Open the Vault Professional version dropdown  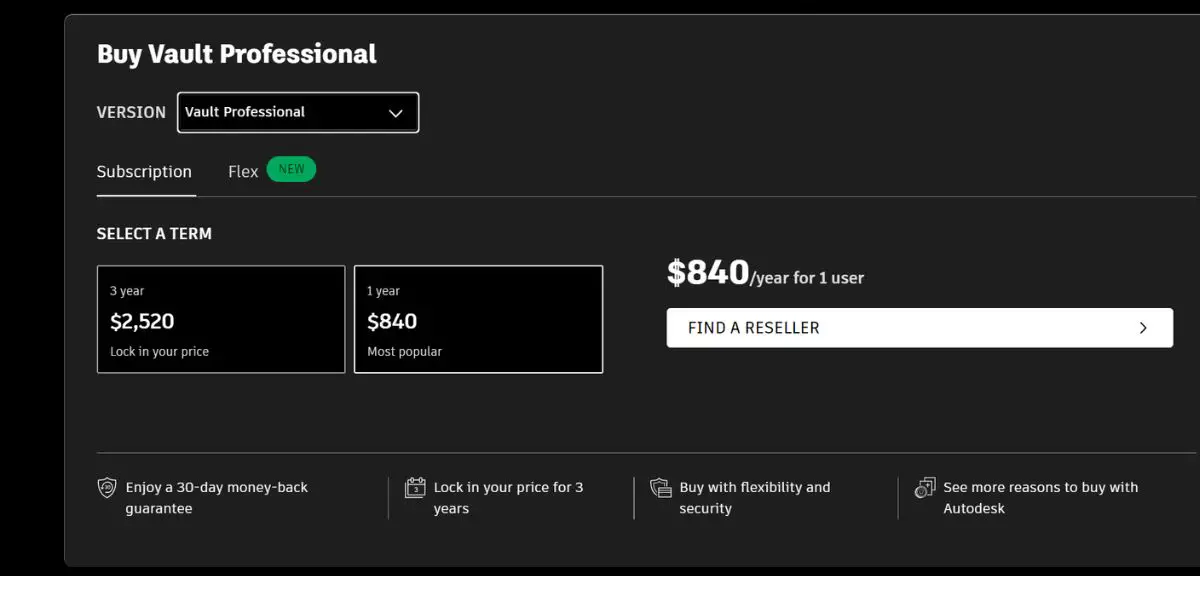pyautogui.click(x=298, y=112)
